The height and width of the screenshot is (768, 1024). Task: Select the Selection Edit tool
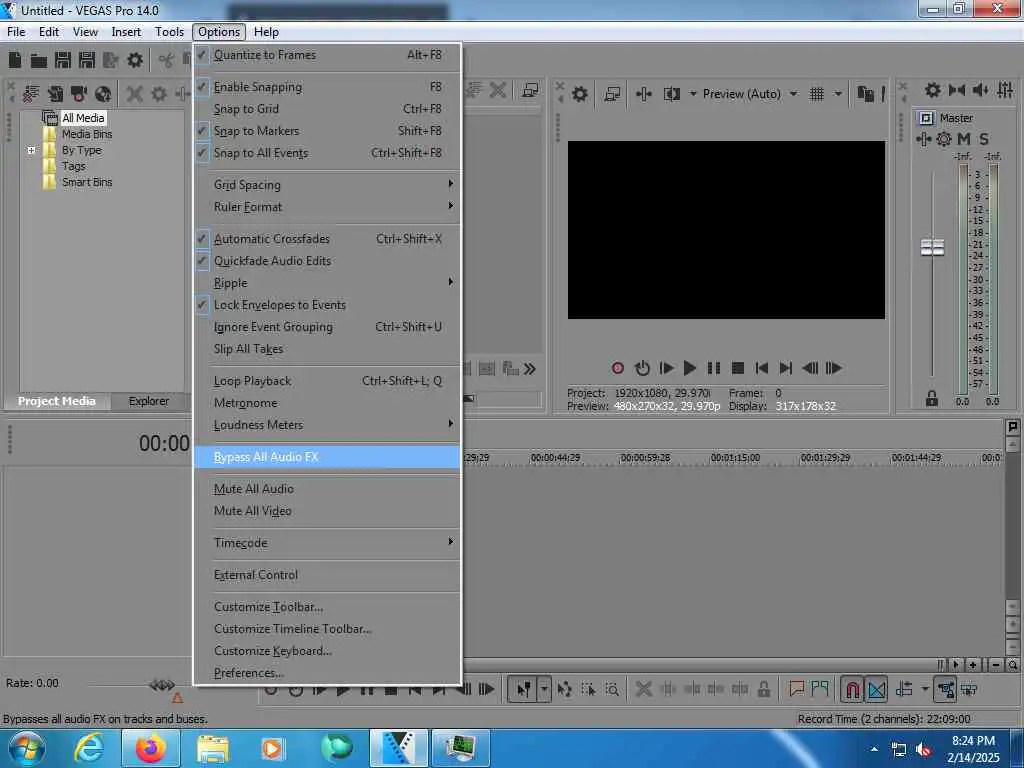click(x=588, y=689)
